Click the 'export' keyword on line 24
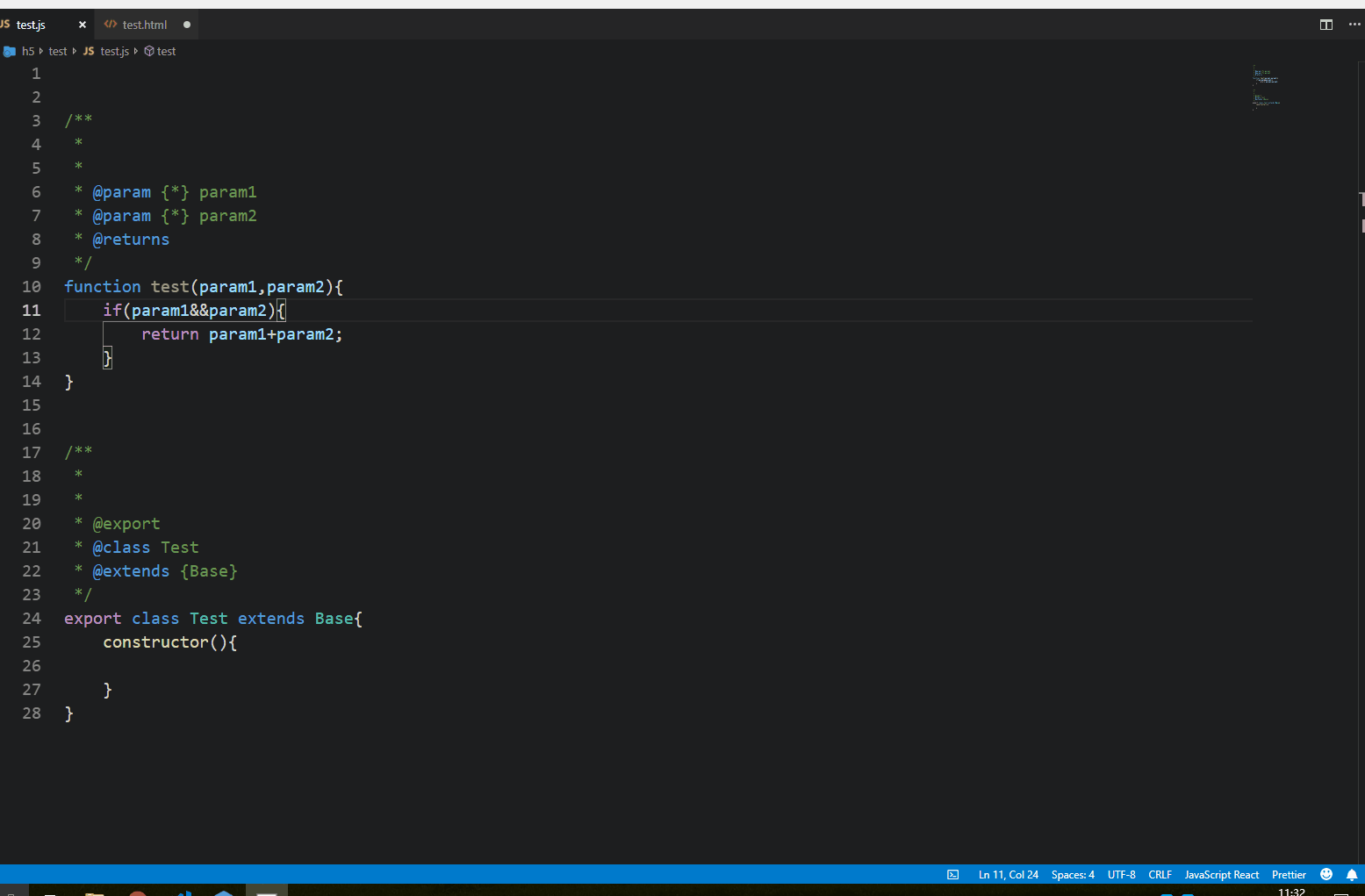The width and height of the screenshot is (1365, 896). click(x=93, y=619)
